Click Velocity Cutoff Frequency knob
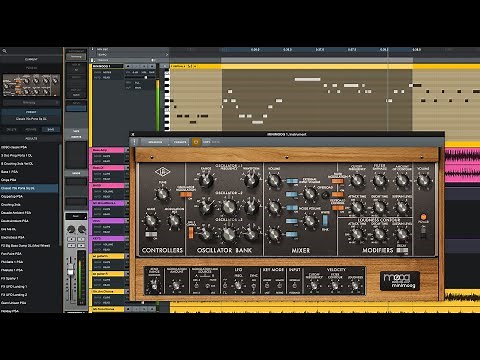This screenshot has width=480, height=360. click(314, 285)
